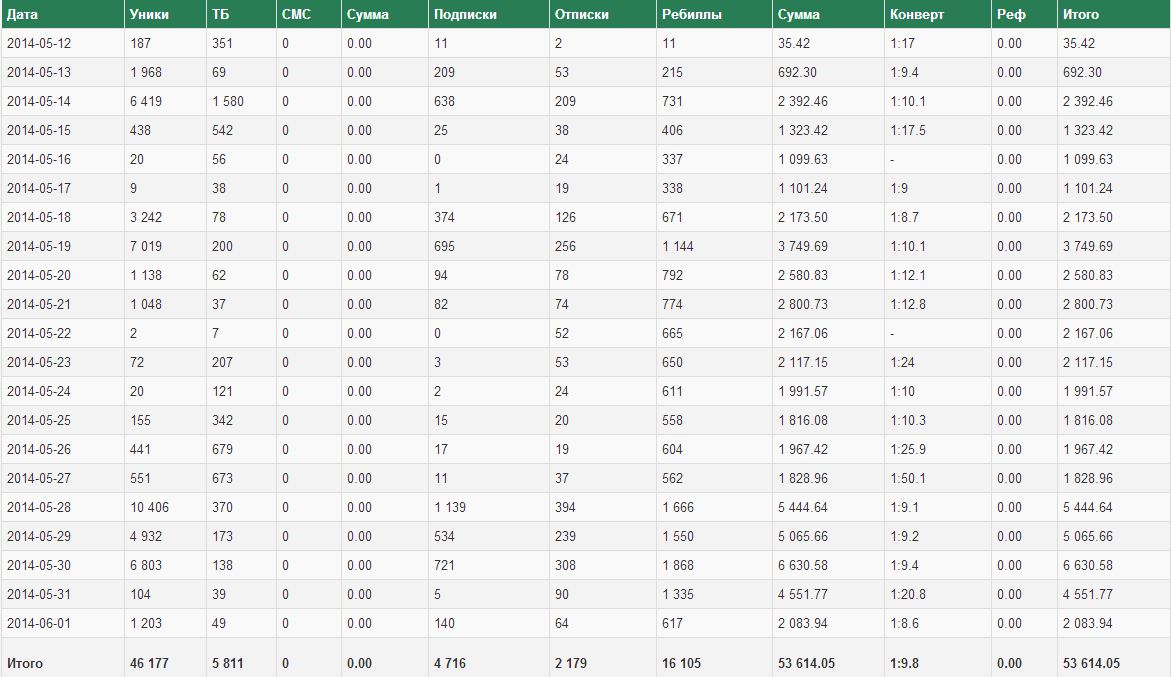The image size is (1171, 677).
Task: Select the date cell 2014-06-01
Action: [x=39, y=624]
